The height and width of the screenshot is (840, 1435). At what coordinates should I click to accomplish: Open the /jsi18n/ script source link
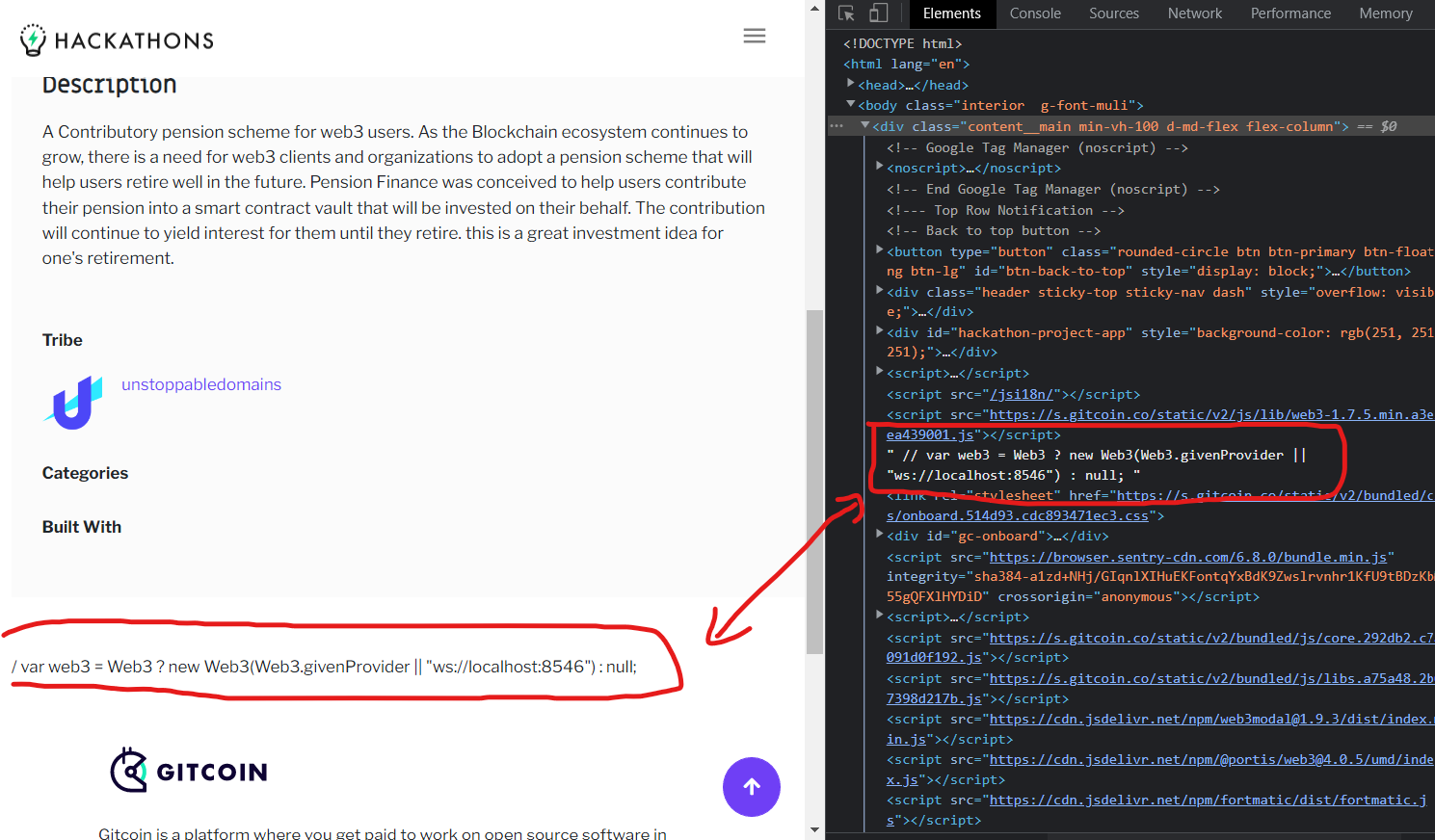point(1022,394)
